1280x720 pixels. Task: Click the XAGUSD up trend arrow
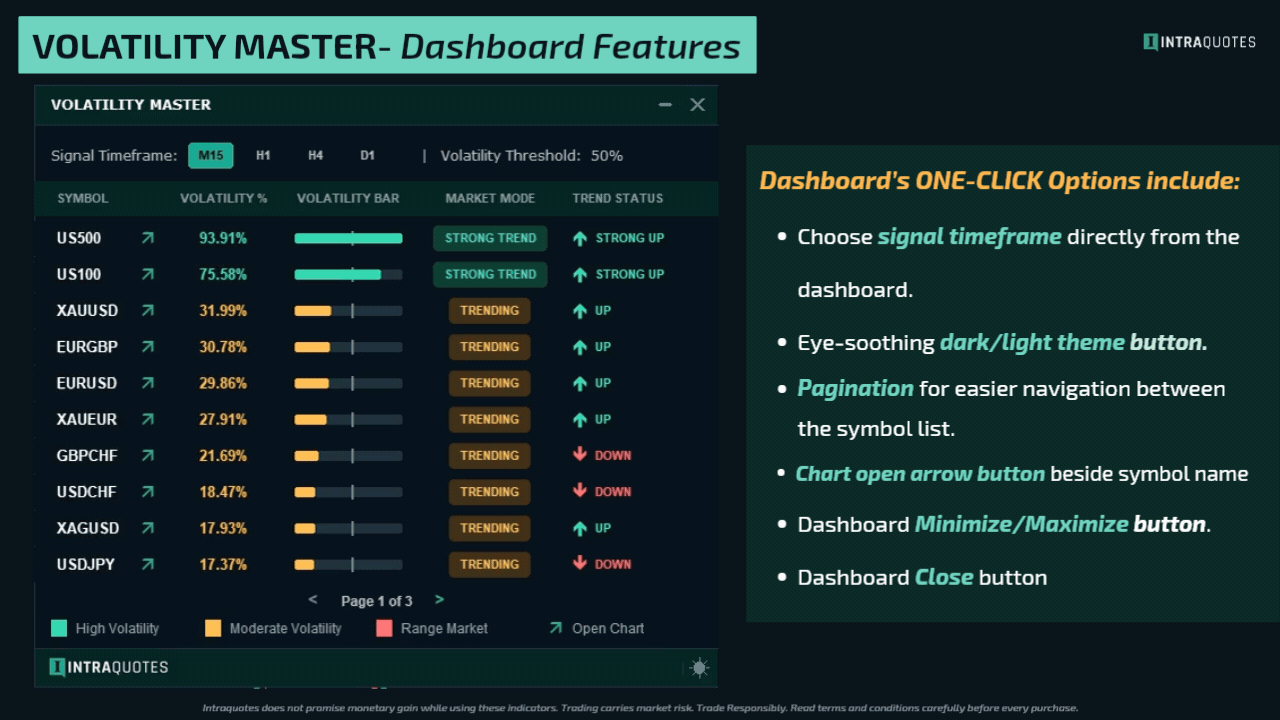(x=580, y=528)
